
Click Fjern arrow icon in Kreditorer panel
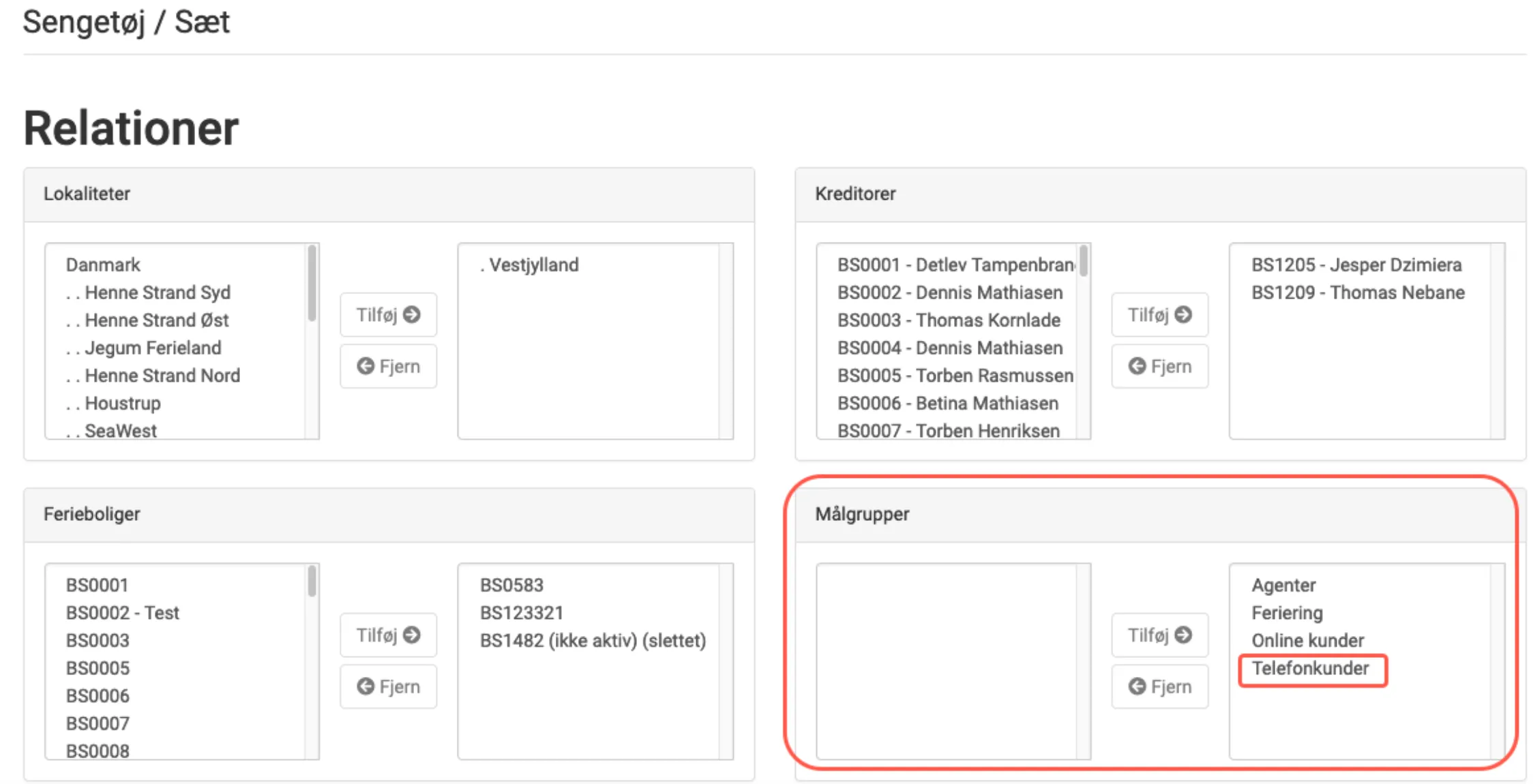[x=1137, y=366]
